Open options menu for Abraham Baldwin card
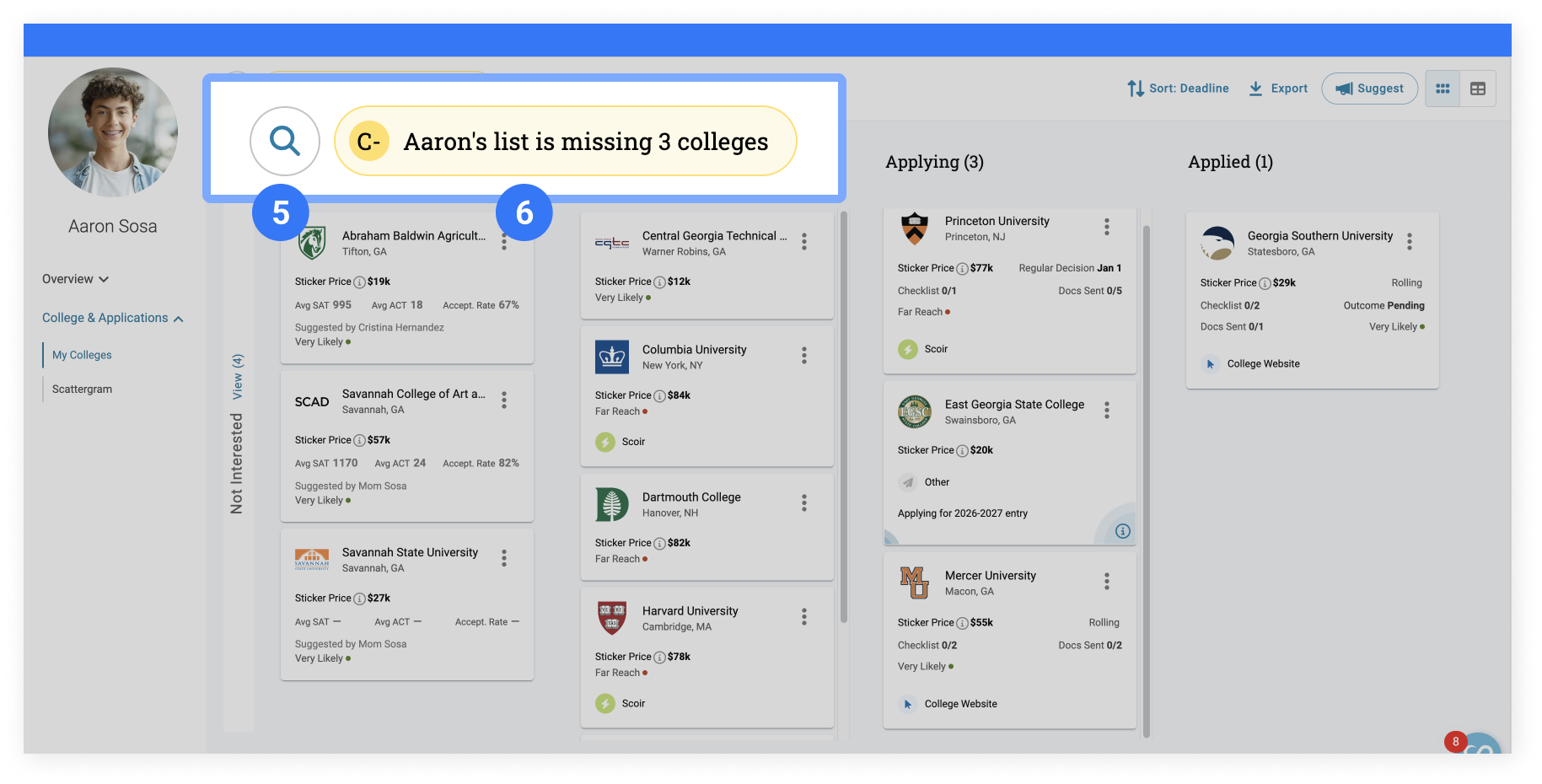This screenshot has height=784, width=1542. tap(504, 242)
